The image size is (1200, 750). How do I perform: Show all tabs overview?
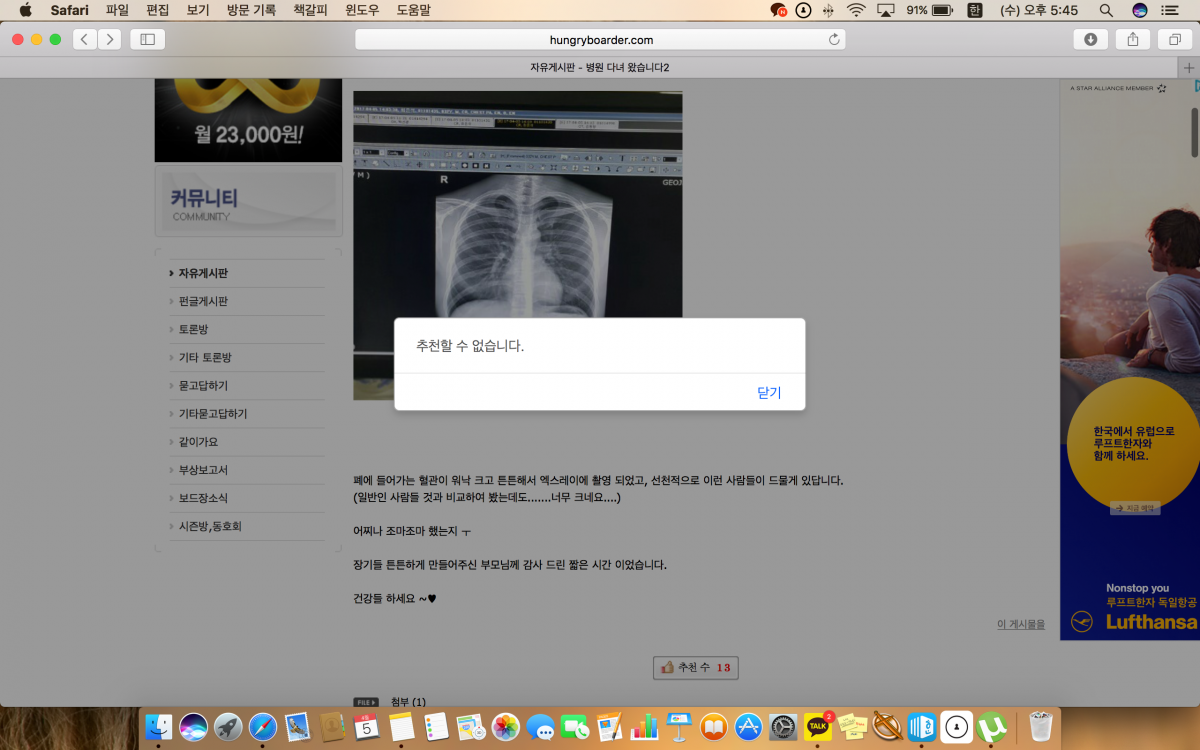1174,39
